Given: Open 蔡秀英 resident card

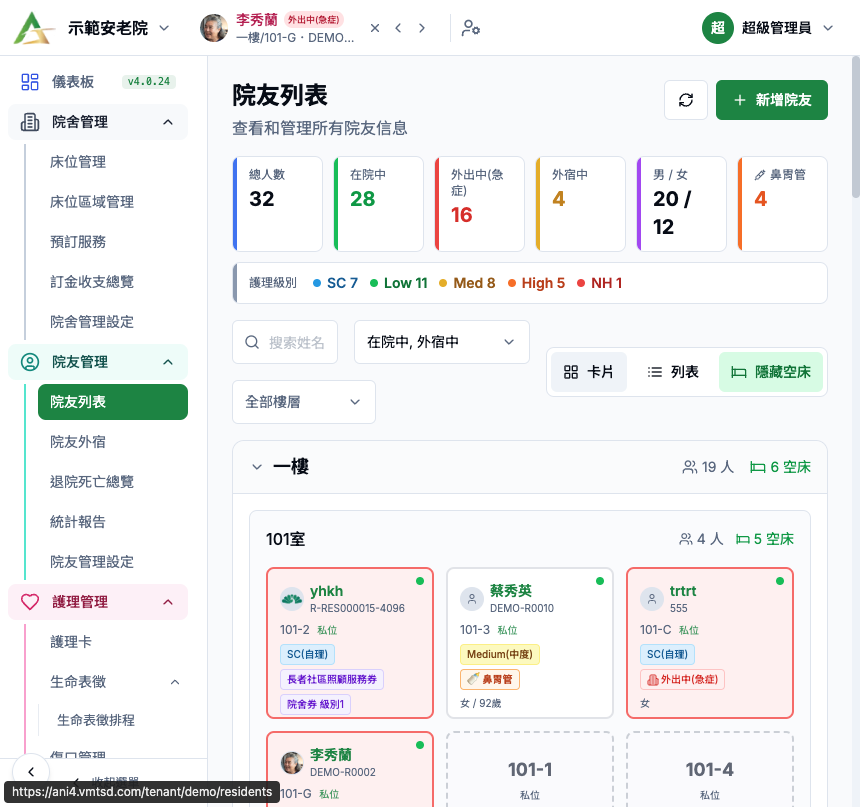Looking at the screenshot, I should tap(530, 643).
